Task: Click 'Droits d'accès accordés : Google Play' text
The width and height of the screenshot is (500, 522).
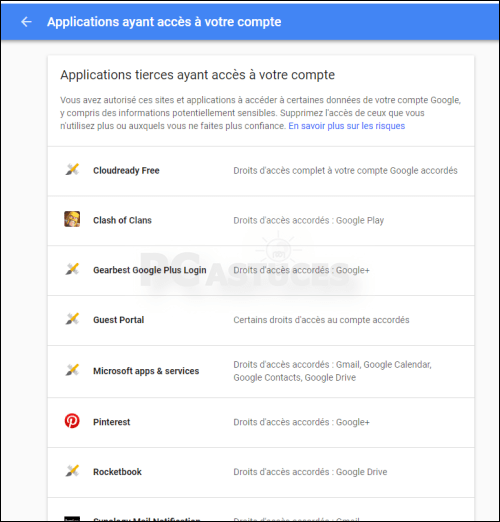Action: coord(309,221)
